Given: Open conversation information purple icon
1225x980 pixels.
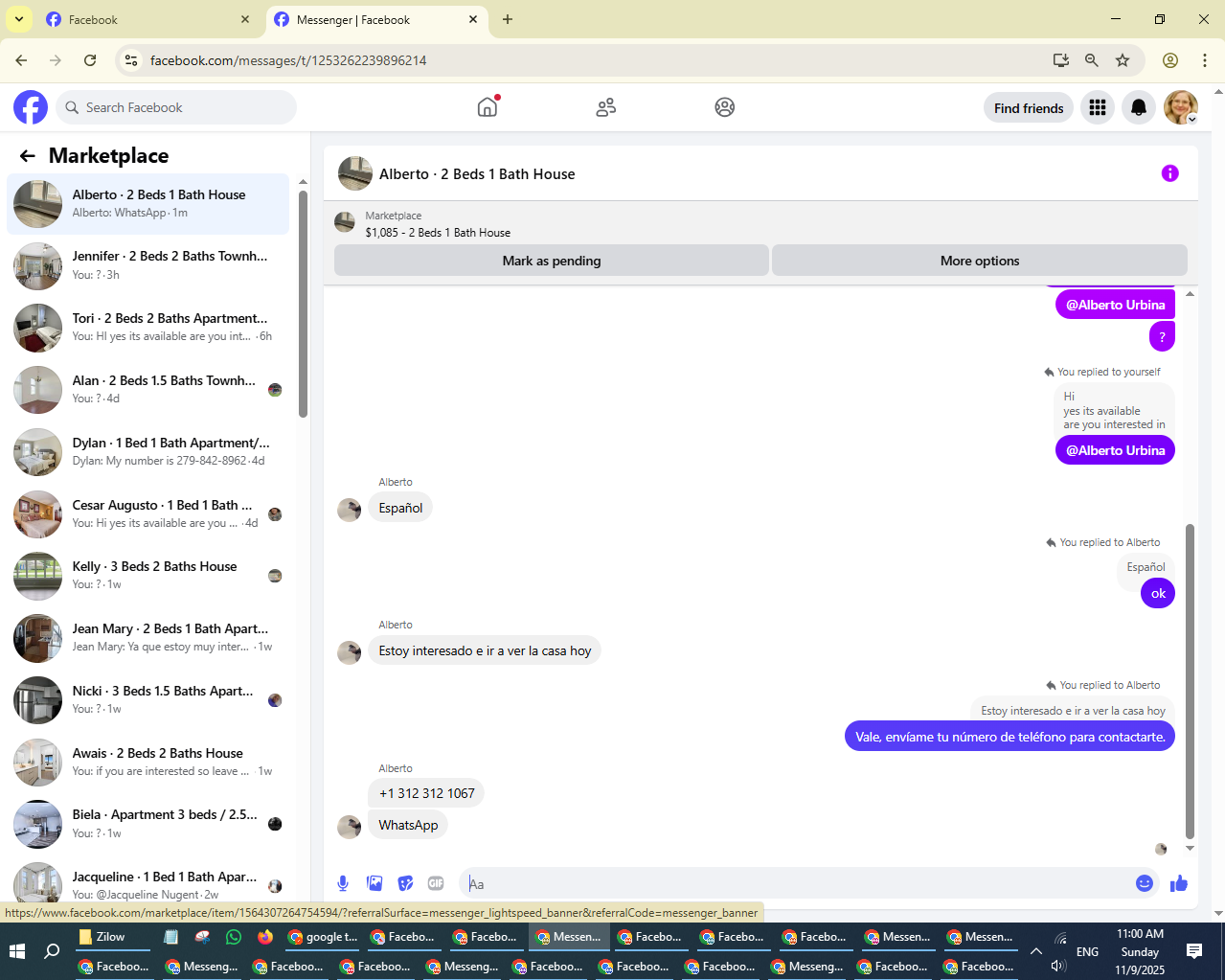Looking at the screenshot, I should 1169,173.
